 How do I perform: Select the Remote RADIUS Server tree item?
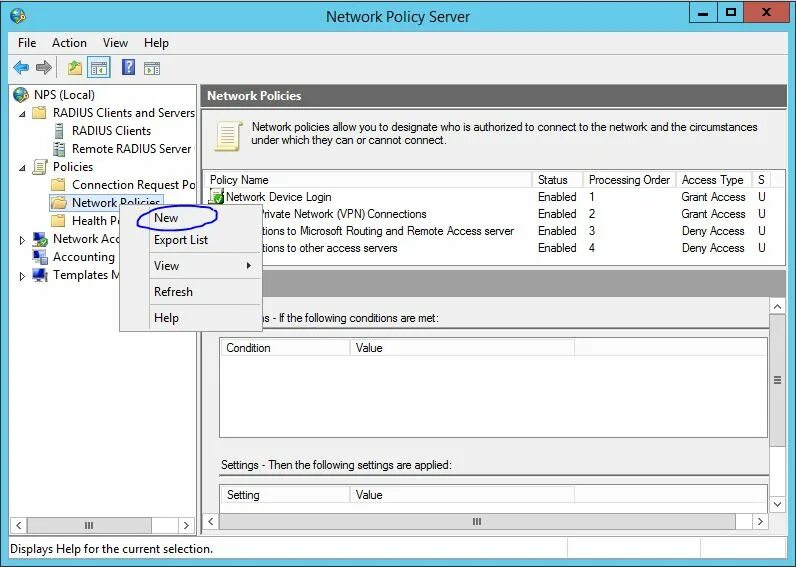click(x=131, y=149)
